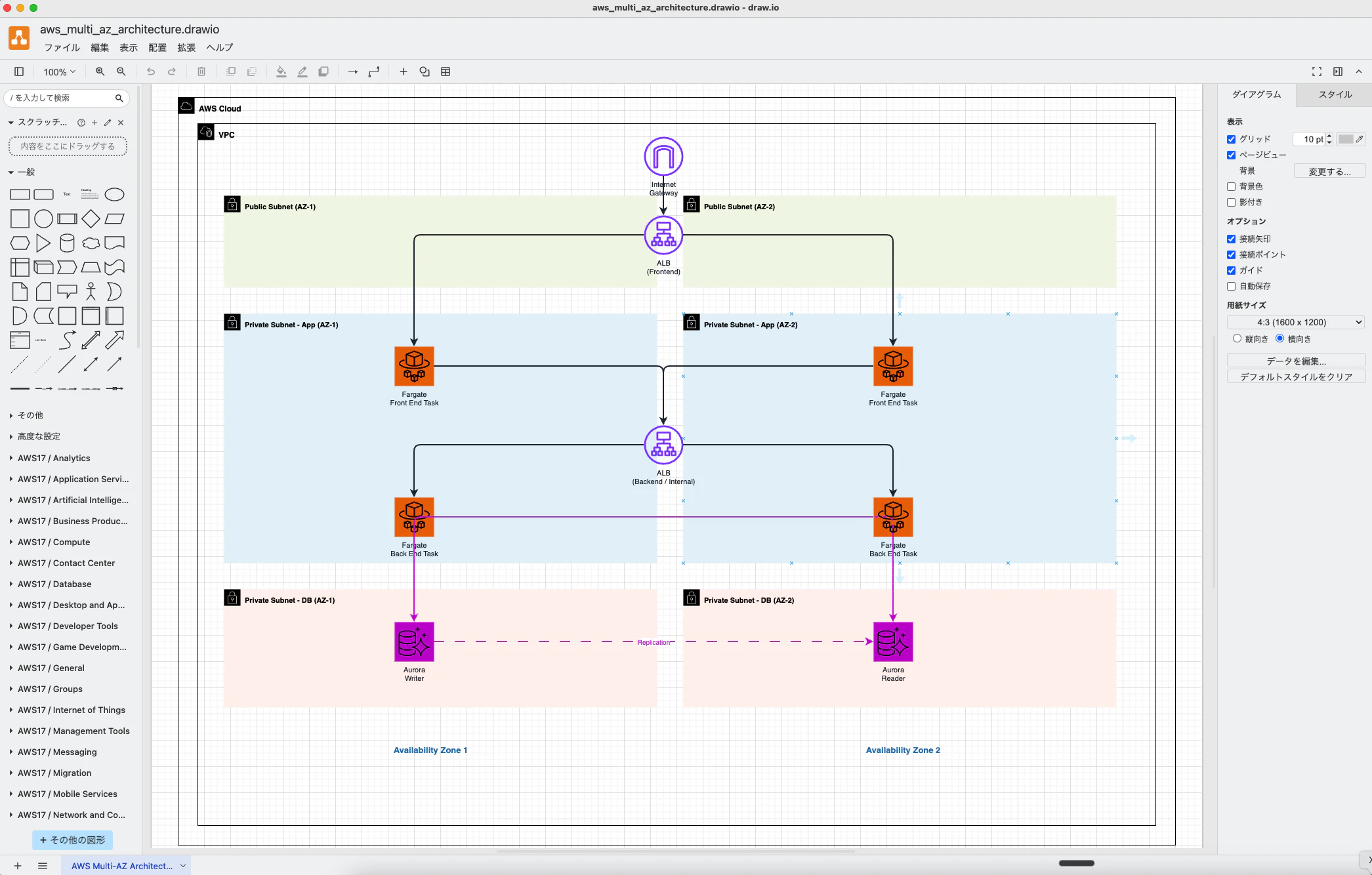Enable the 背景色 checkbox
The image size is (1372, 875).
click(1232, 186)
